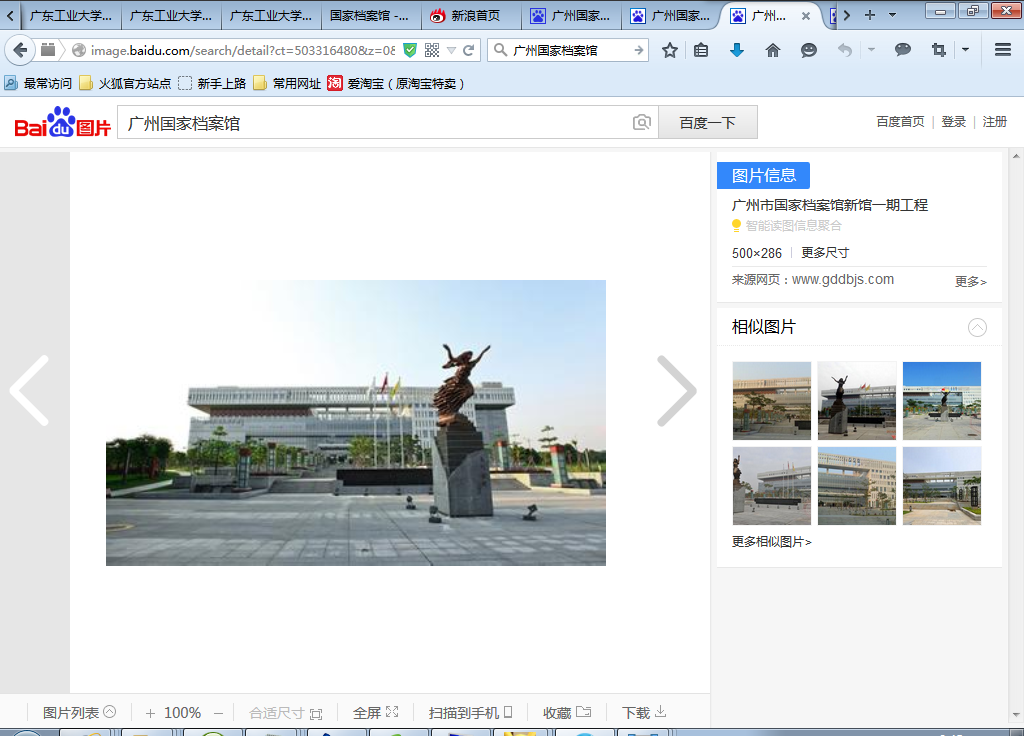Expand the 图片列表 image list

coord(79,713)
